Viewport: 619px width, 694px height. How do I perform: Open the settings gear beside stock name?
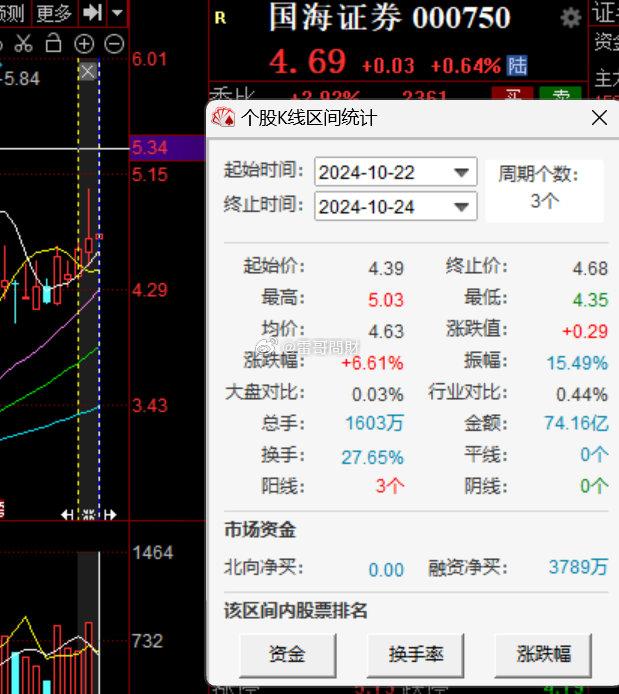click(x=571, y=18)
